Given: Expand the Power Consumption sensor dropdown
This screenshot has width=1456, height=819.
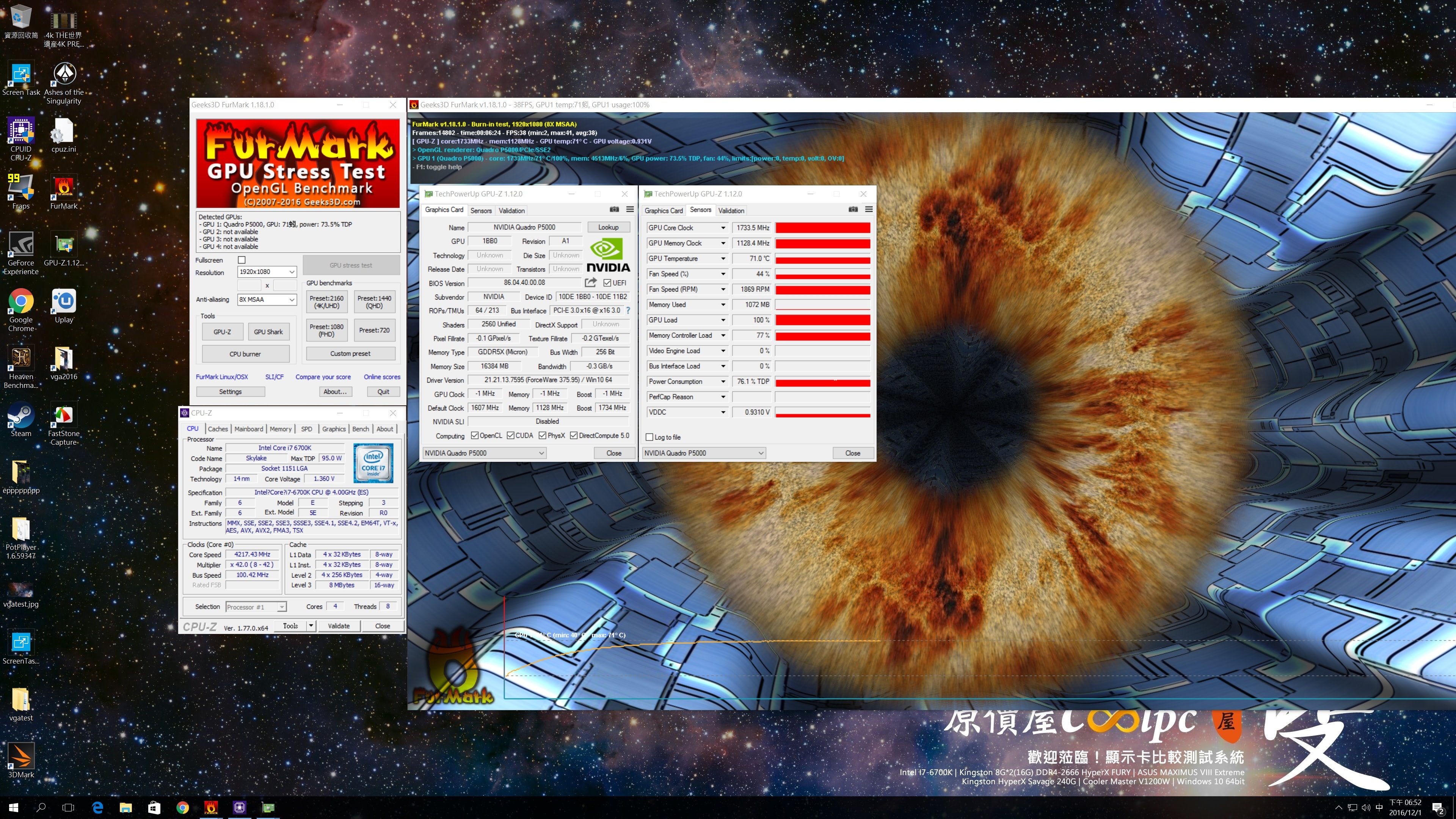Looking at the screenshot, I should [723, 381].
